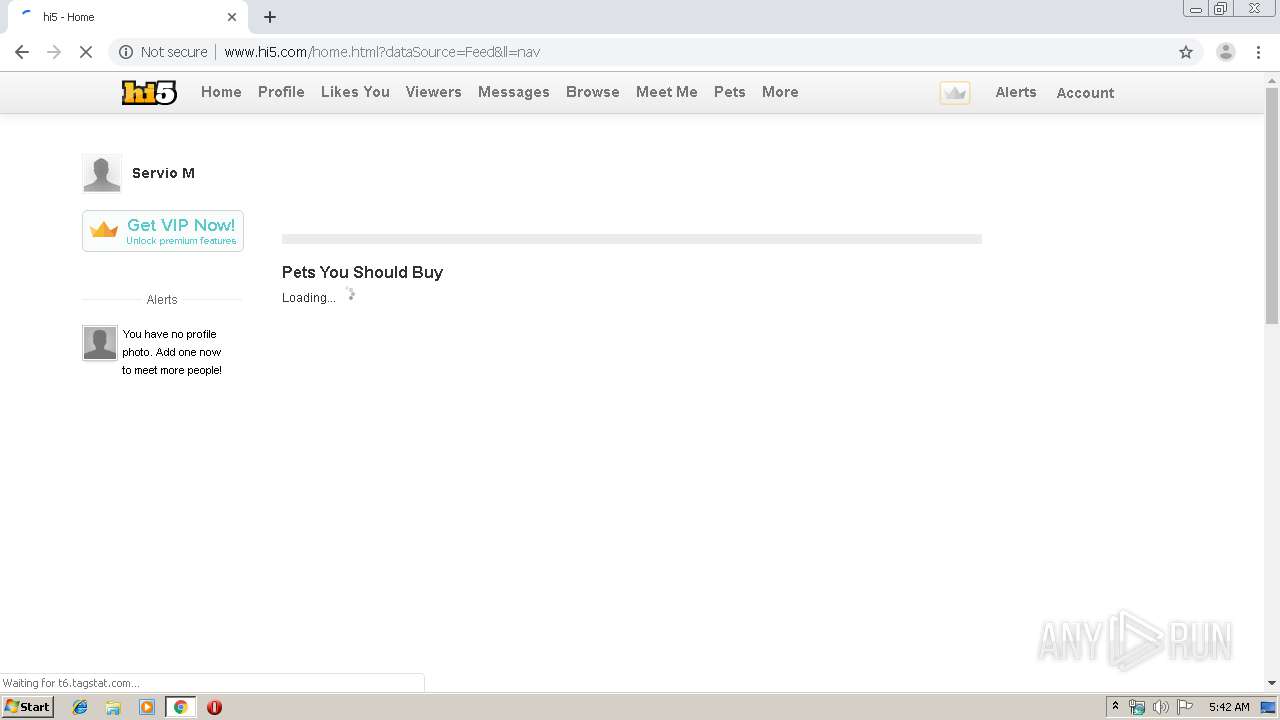Open the Browse page
Image resolution: width=1280 pixels, height=720 pixels.
point(593,92)
